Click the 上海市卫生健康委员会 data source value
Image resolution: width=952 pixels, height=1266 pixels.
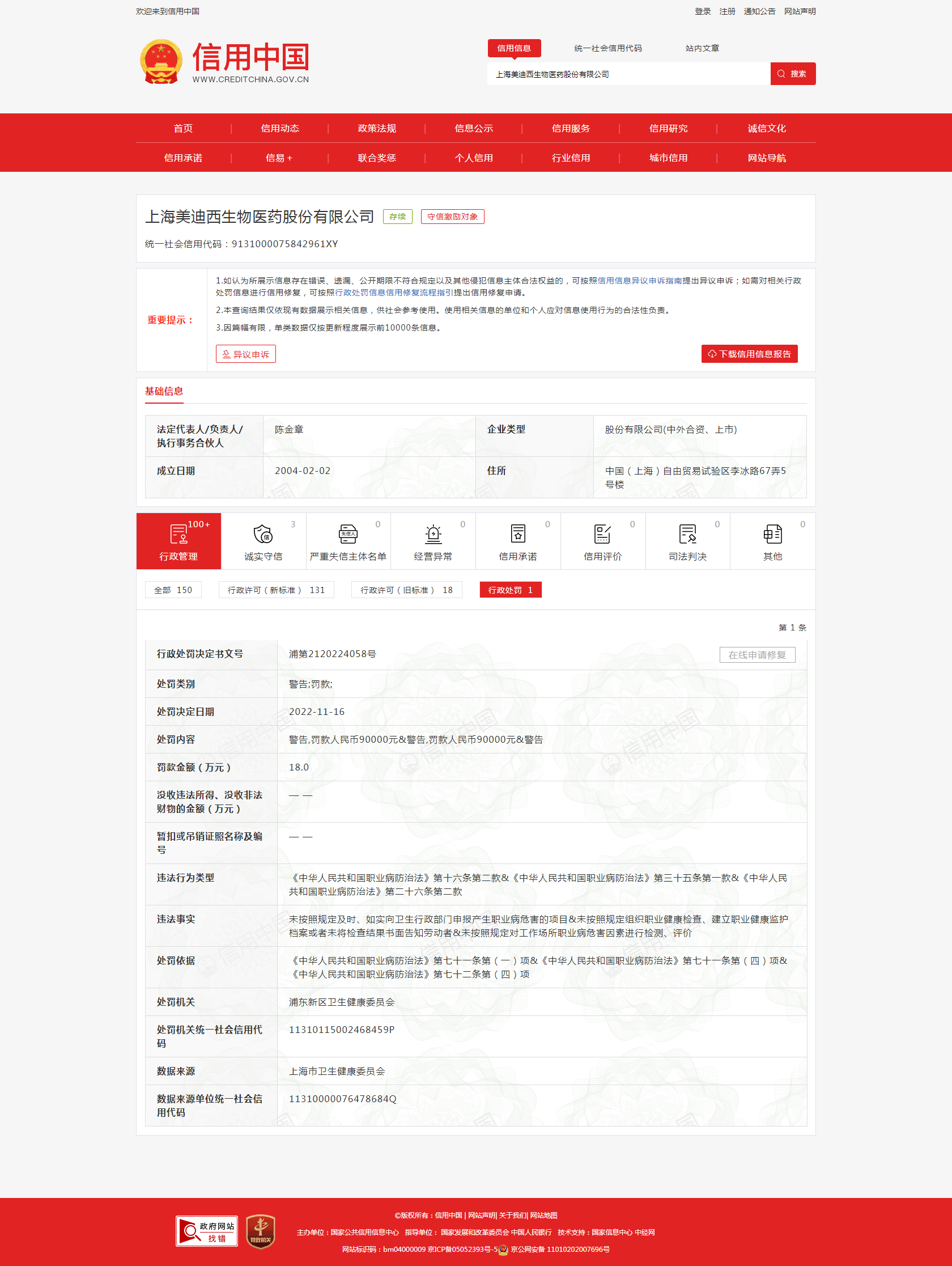[337, 1072]
